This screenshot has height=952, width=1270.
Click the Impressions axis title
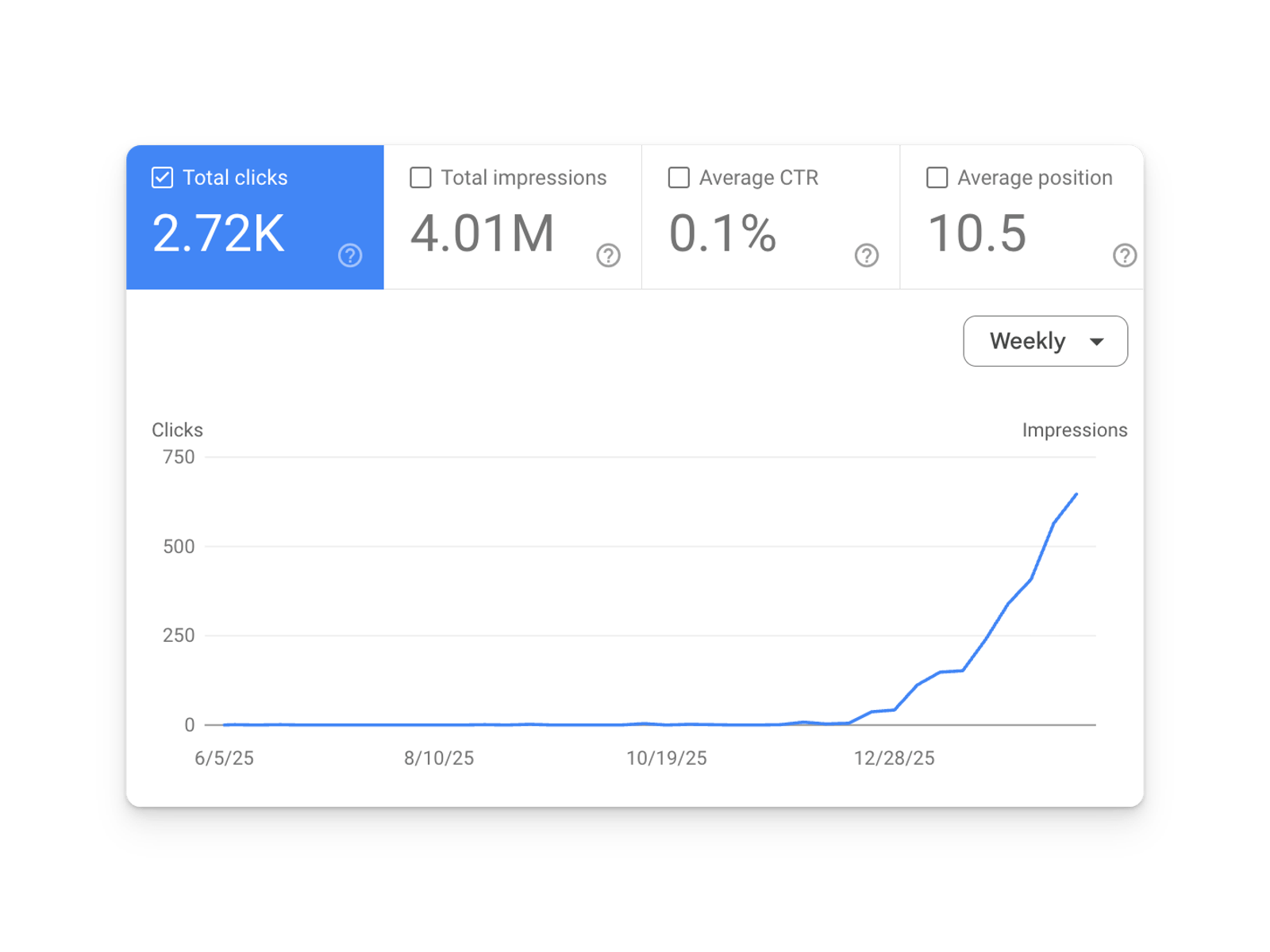[x=1074, y=430]
